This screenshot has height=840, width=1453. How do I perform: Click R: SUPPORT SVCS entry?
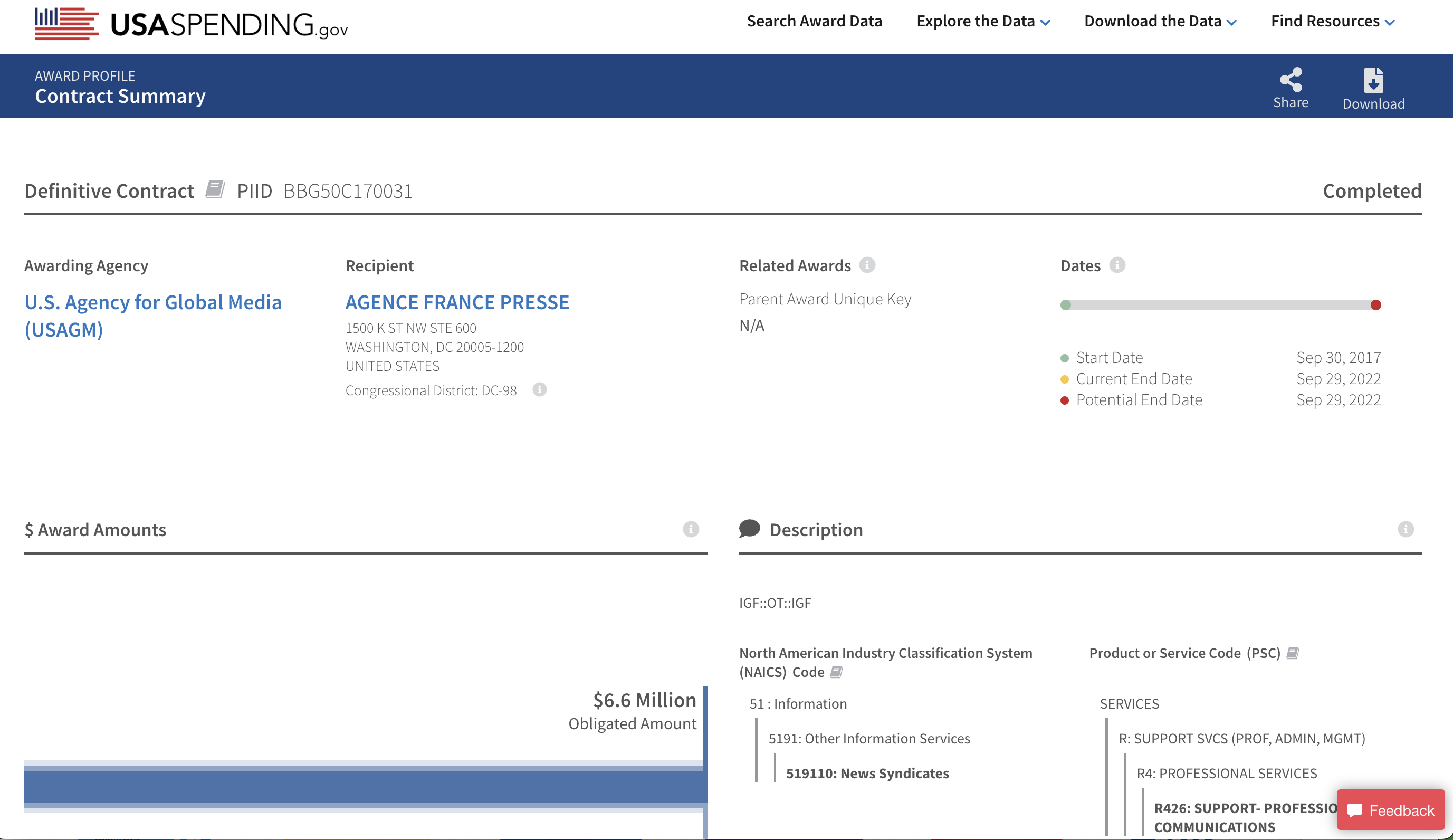(x=1241, y=739)
